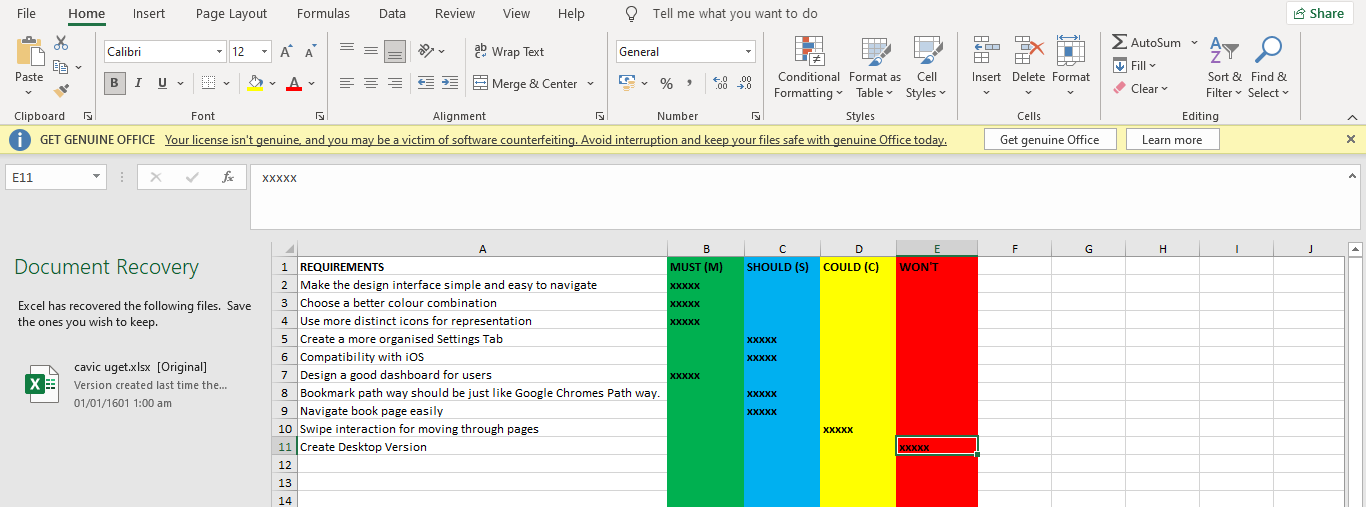
Task: Open Conditional Formatting menu
Action: [808, 68]
